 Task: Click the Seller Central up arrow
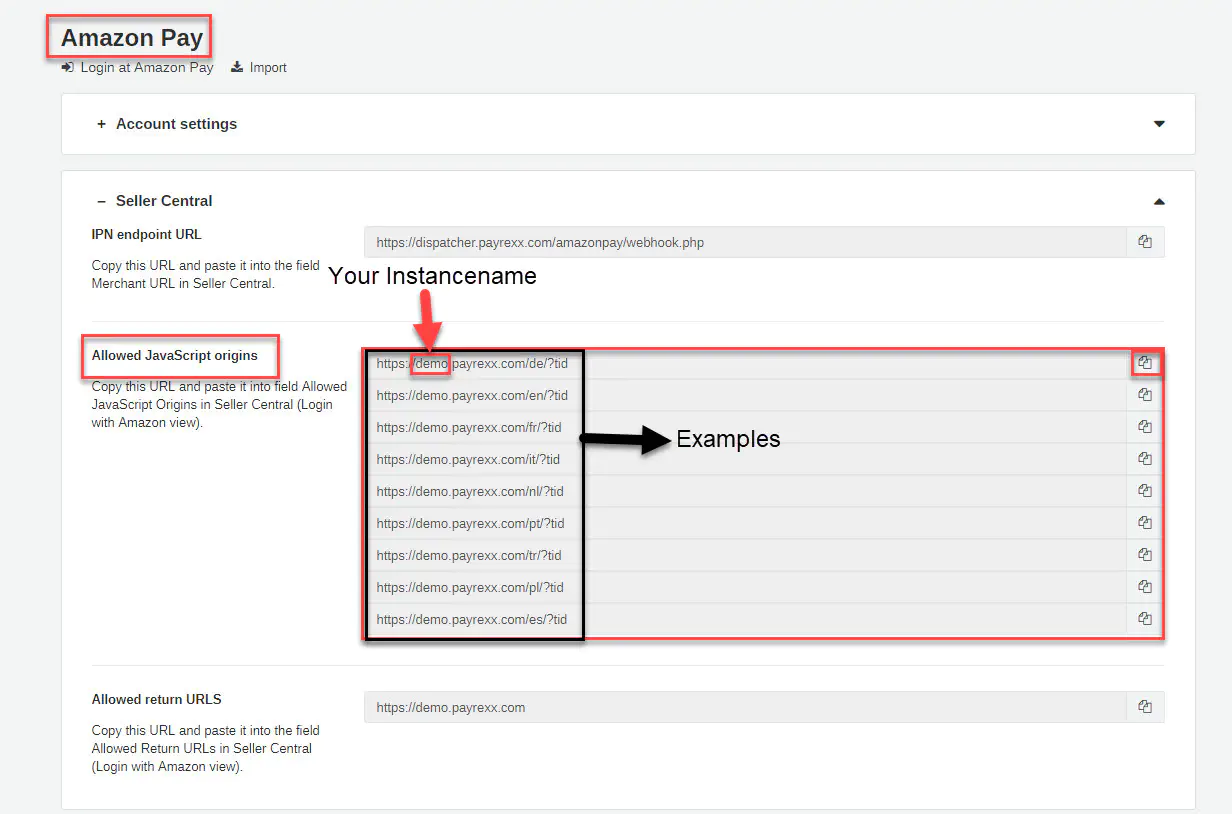1159,201
